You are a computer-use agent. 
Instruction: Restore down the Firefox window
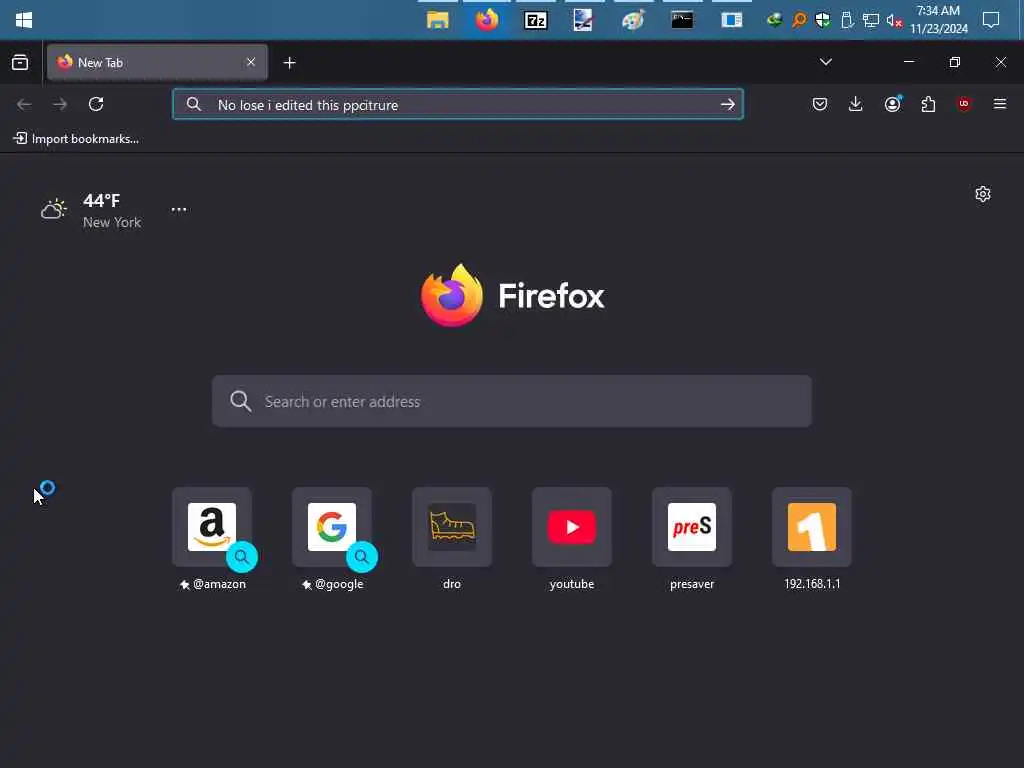tap(955, 62)
